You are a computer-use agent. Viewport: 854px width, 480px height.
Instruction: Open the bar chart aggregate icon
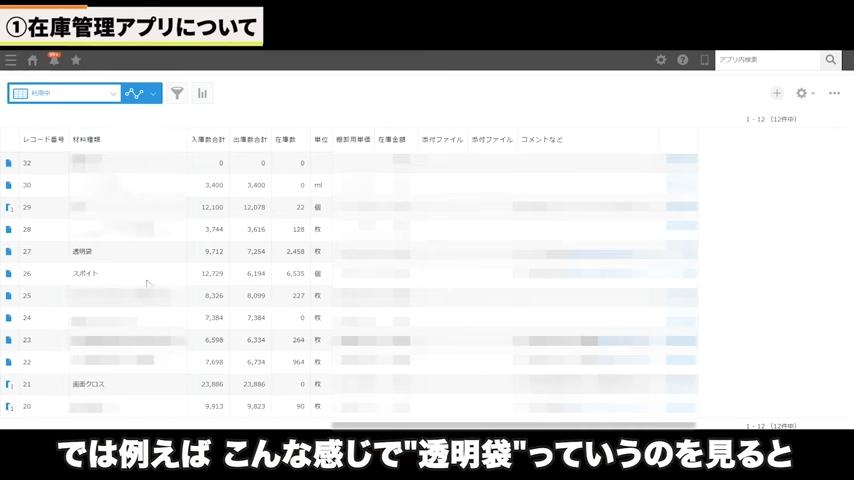point(202,93)
